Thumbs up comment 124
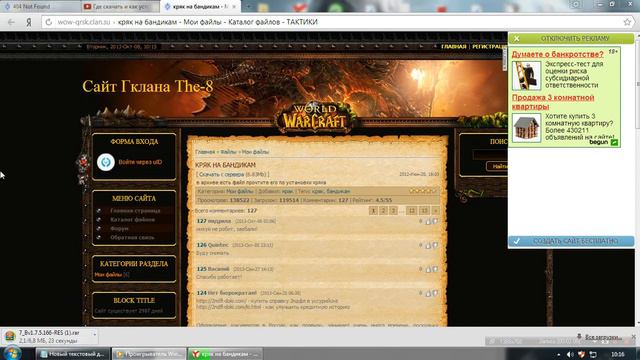640x360 pixels. point(428,293)
